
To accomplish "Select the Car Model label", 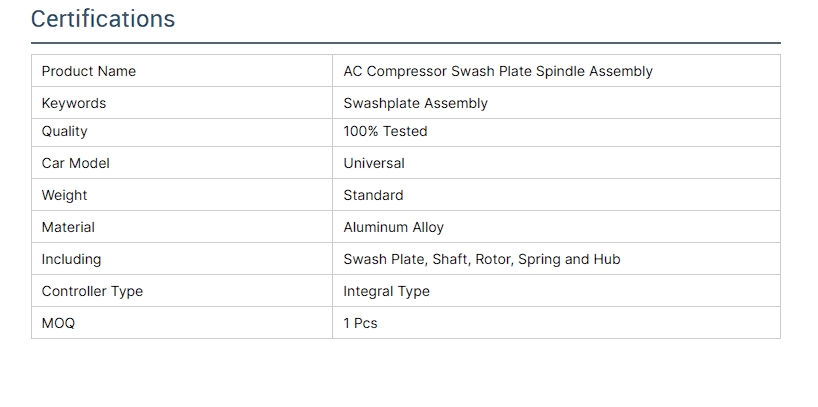I will click(76, 163).
